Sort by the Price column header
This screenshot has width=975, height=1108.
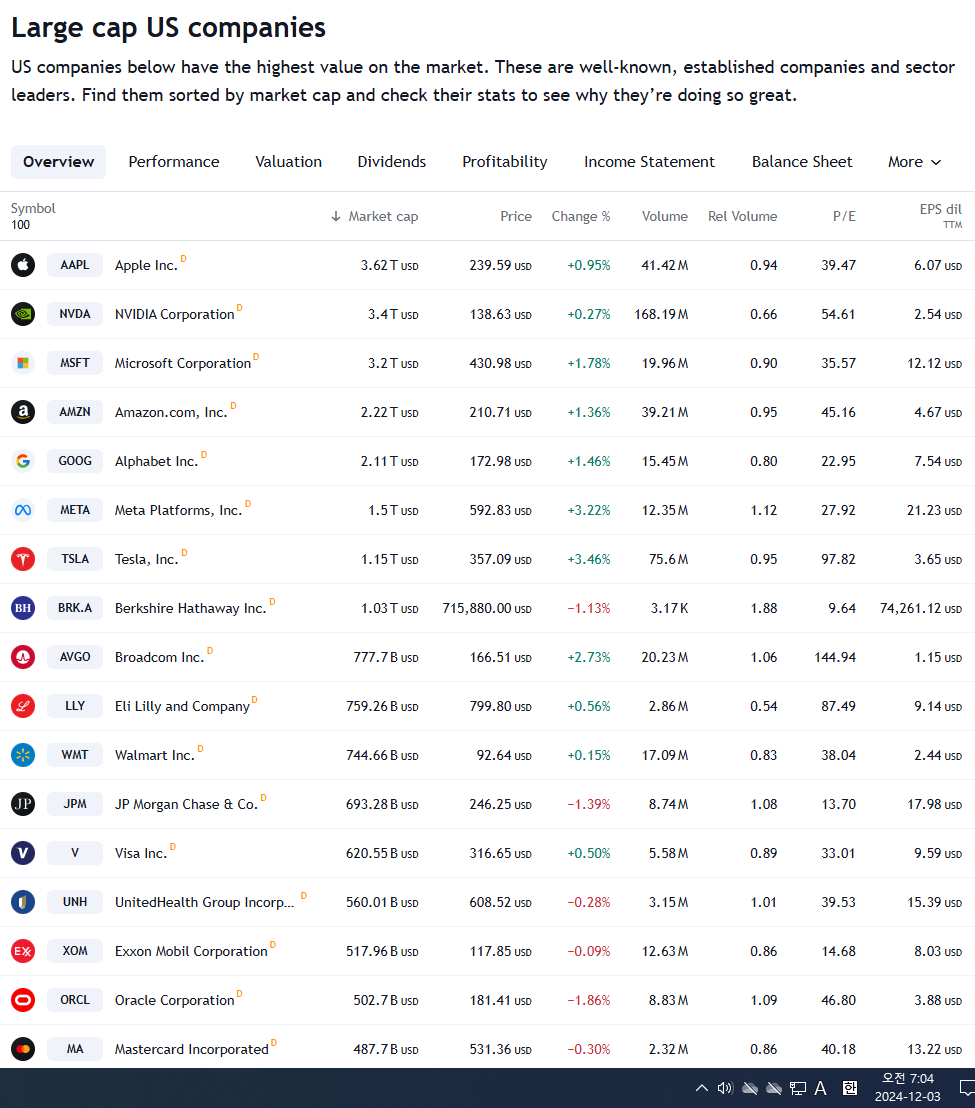point(516,216)
